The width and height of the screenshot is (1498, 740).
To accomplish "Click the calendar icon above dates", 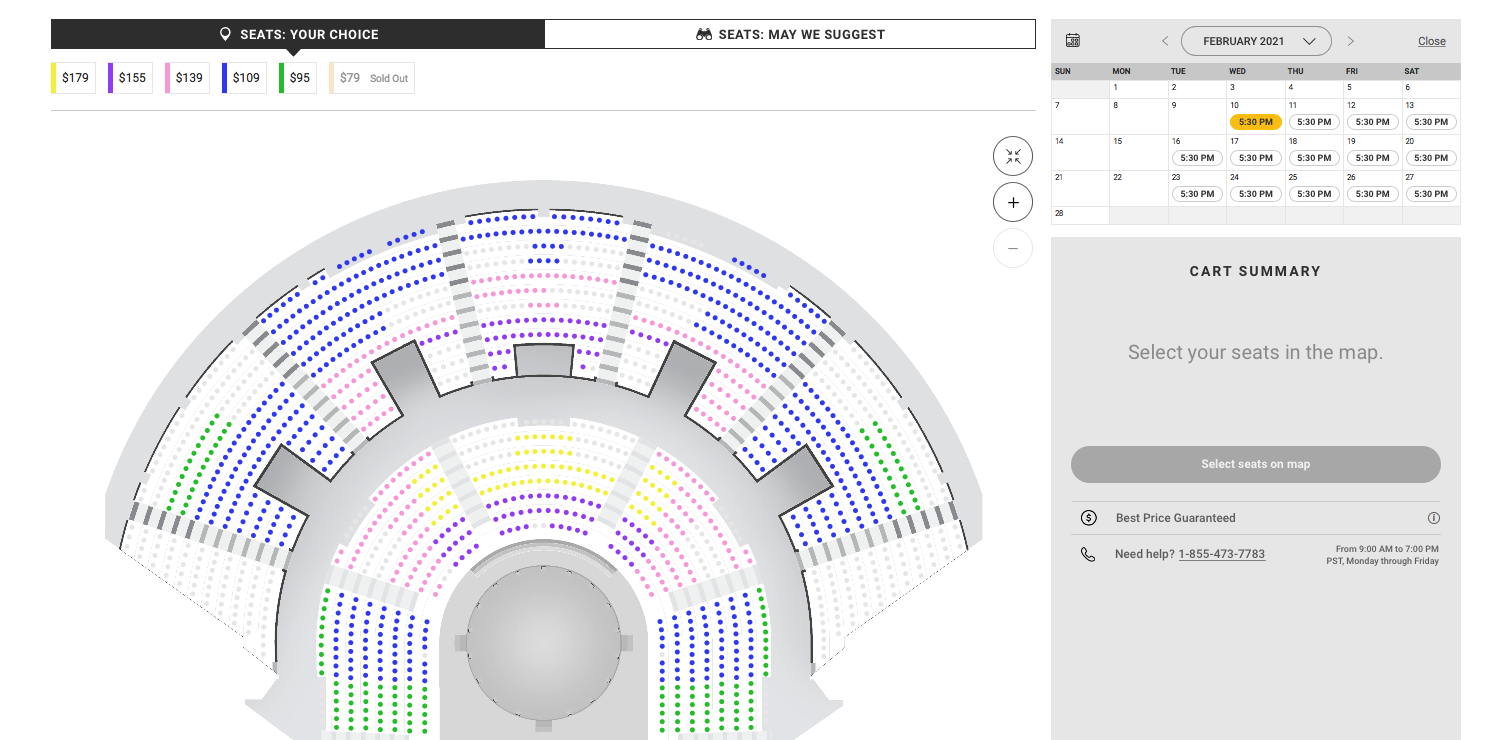I will pos(1073,41).
